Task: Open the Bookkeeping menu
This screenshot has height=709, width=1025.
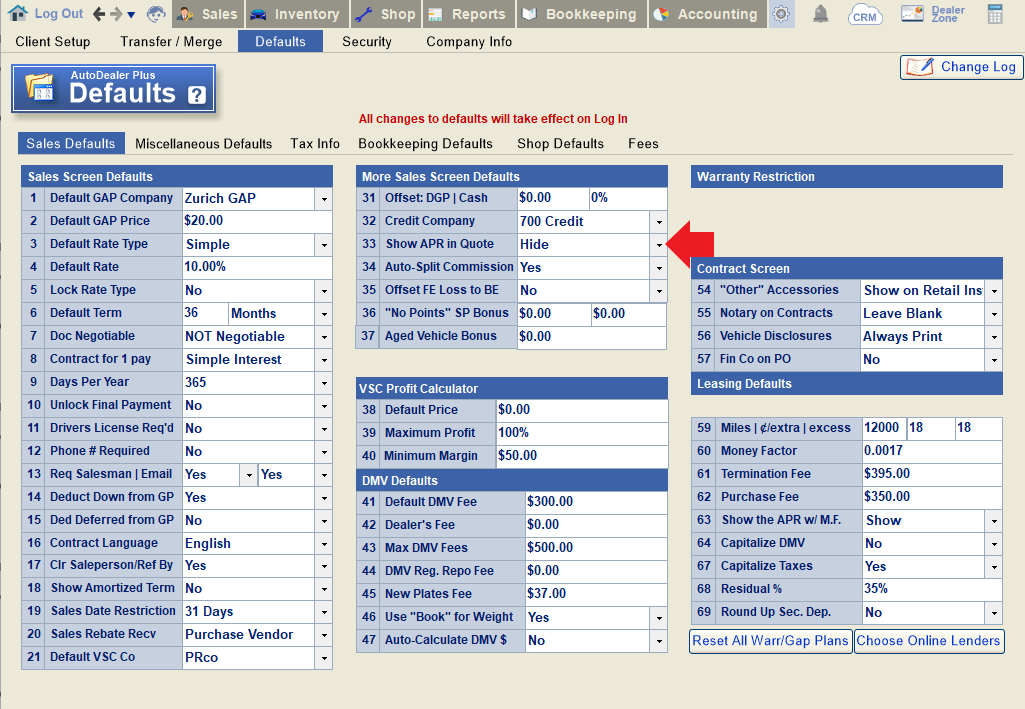Action: click(582, 14)
